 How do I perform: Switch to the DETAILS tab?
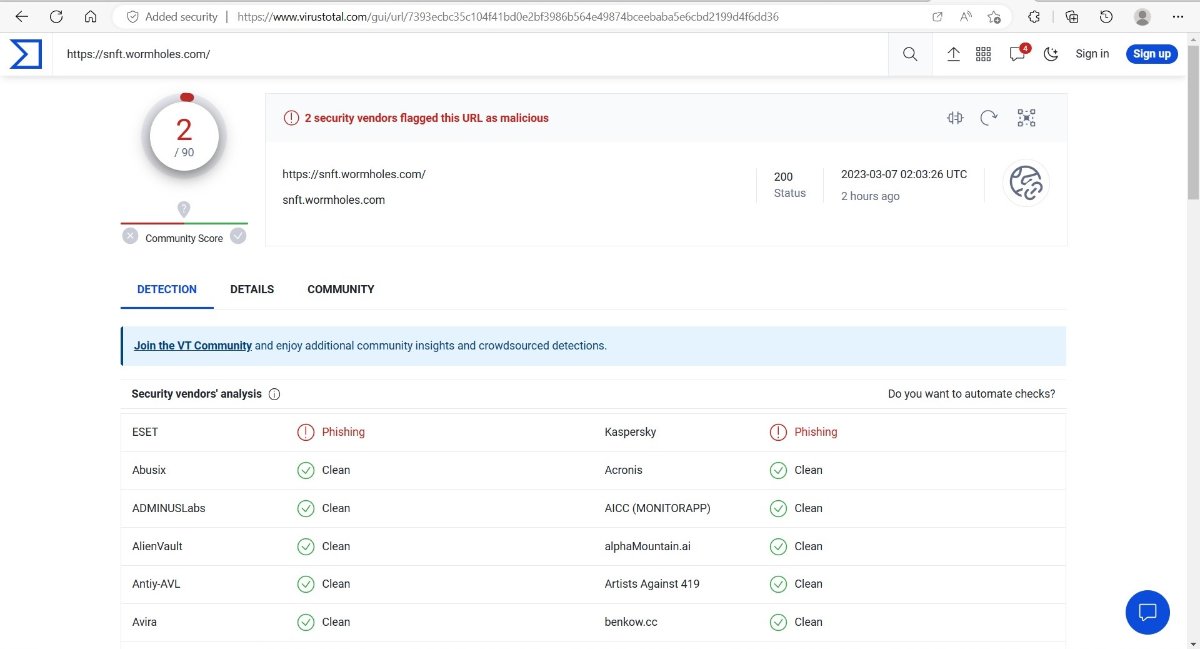tap(252, 289)
